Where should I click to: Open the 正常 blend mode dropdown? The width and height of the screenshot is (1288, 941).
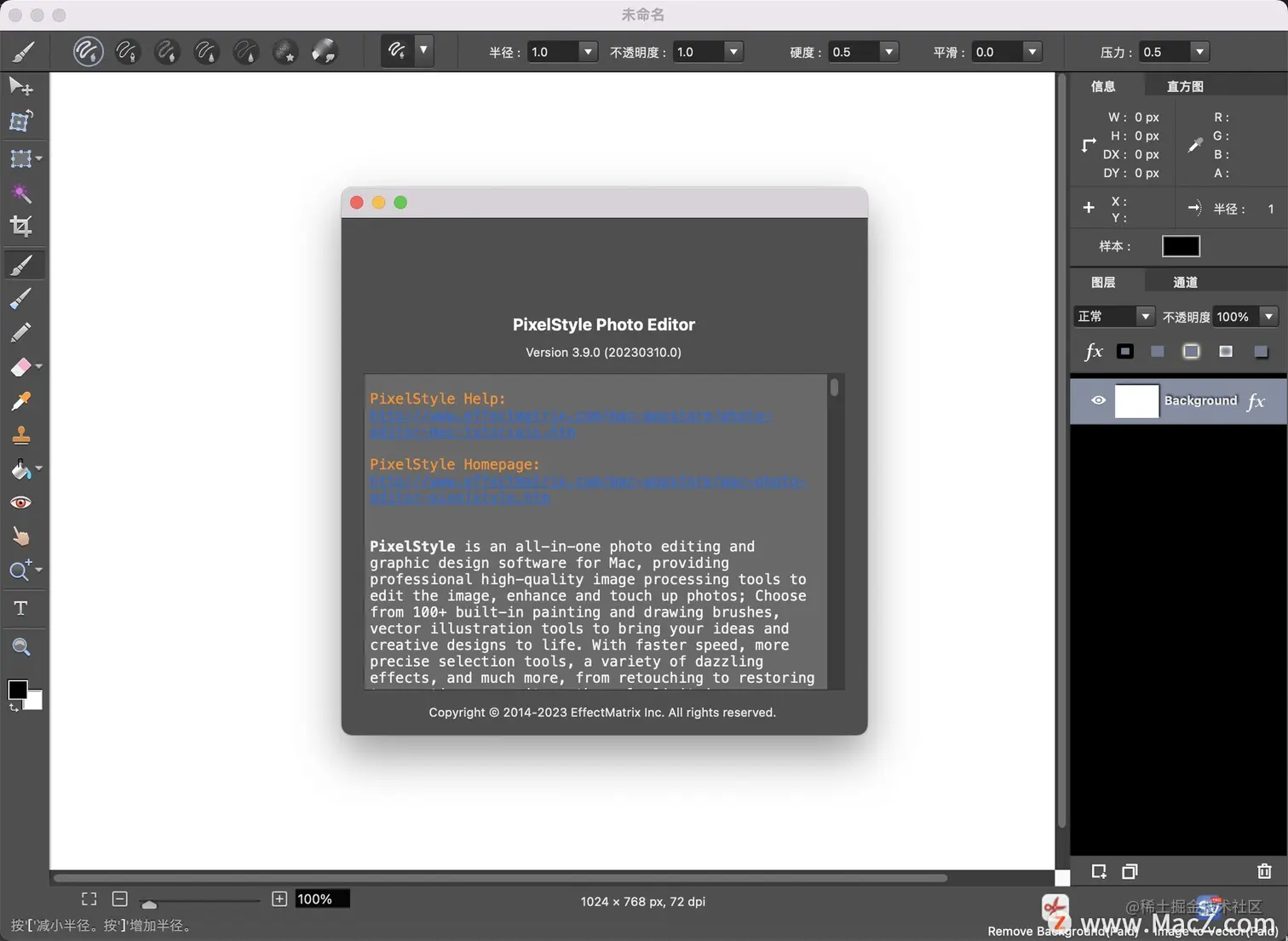click(x=1144, y=316)
